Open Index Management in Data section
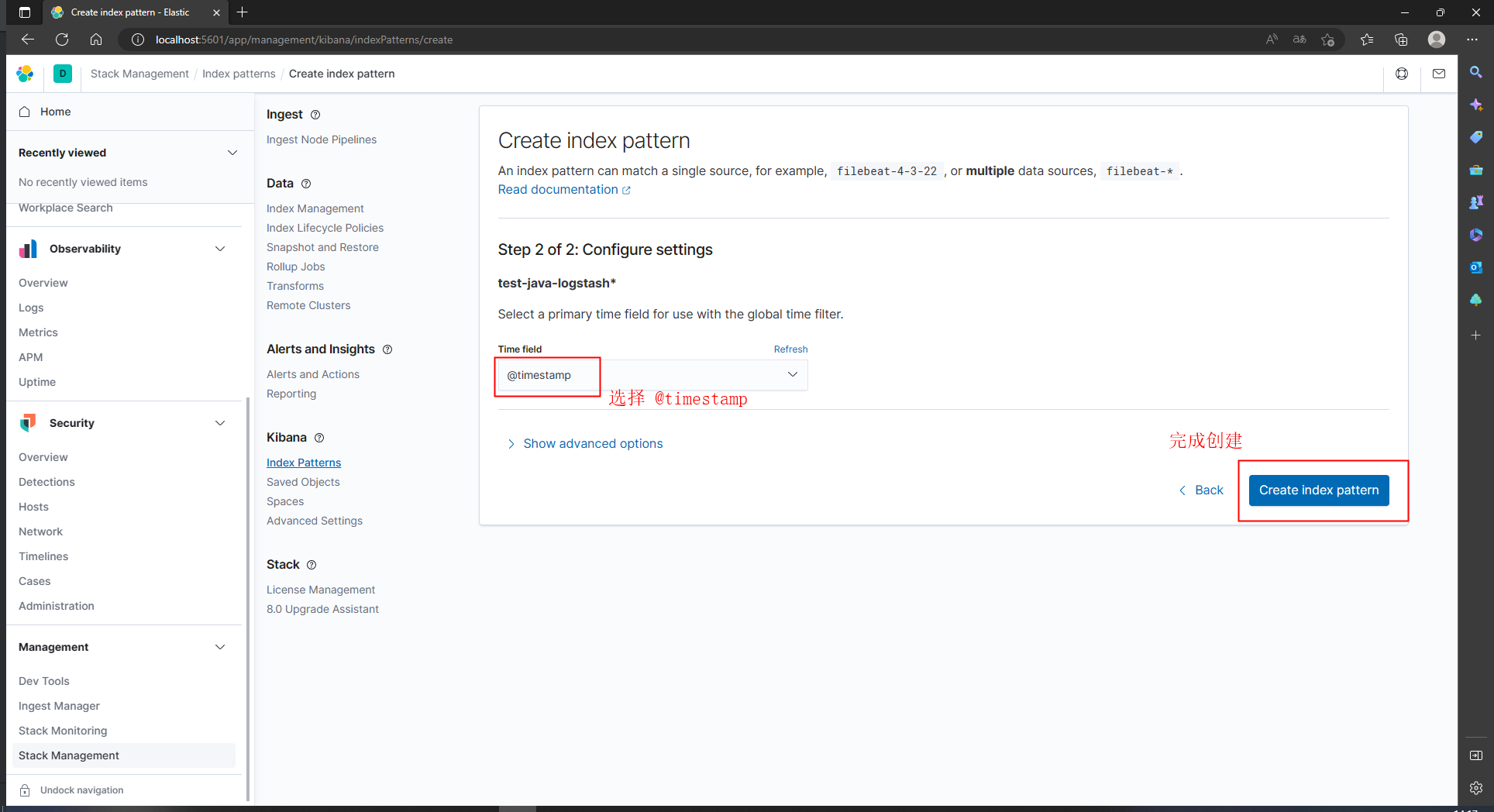Image resolution: width=1494 pixels, height=812 pixels. click(x=315, y=208)
